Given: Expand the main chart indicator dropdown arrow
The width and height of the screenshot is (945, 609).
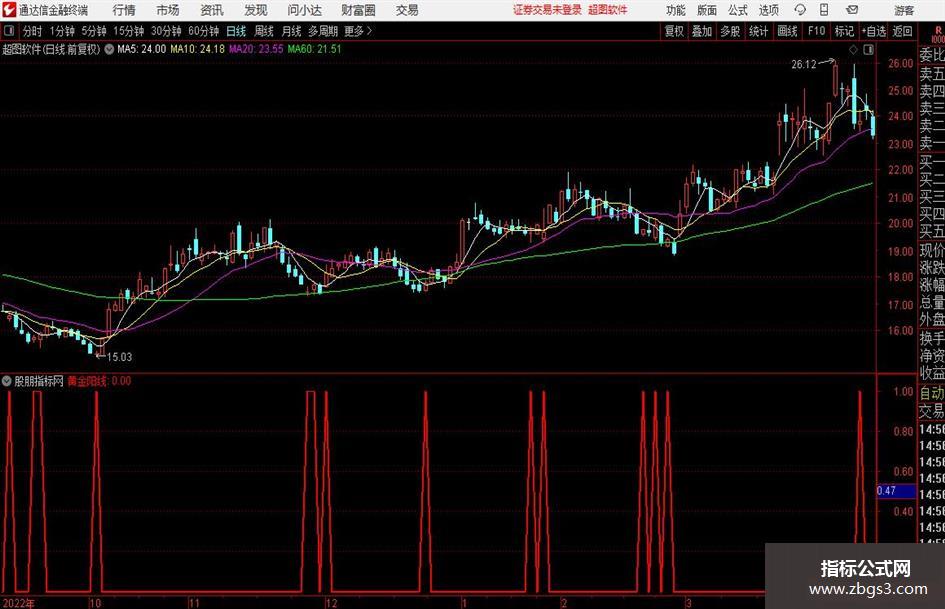Looking at the screenshot, I should click(x=109, y=49).
